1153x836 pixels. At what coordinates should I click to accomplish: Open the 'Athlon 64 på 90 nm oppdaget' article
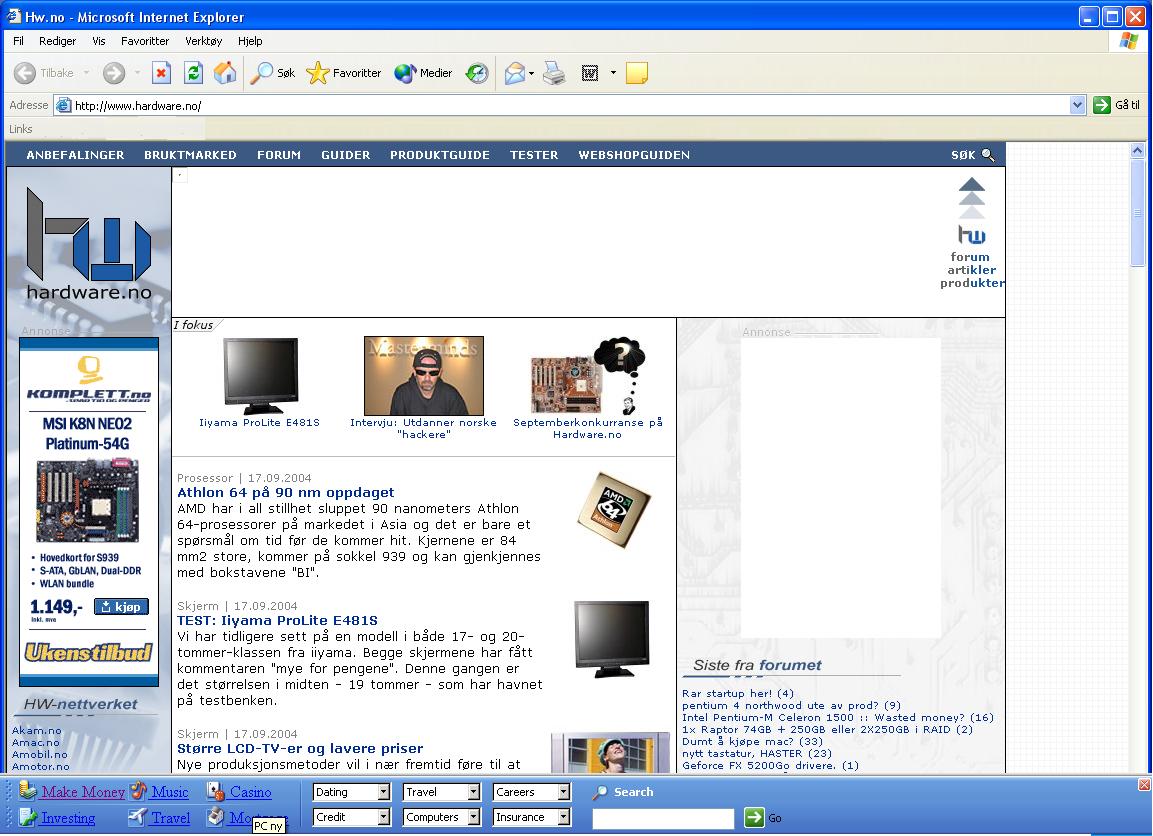click(285, 493)
